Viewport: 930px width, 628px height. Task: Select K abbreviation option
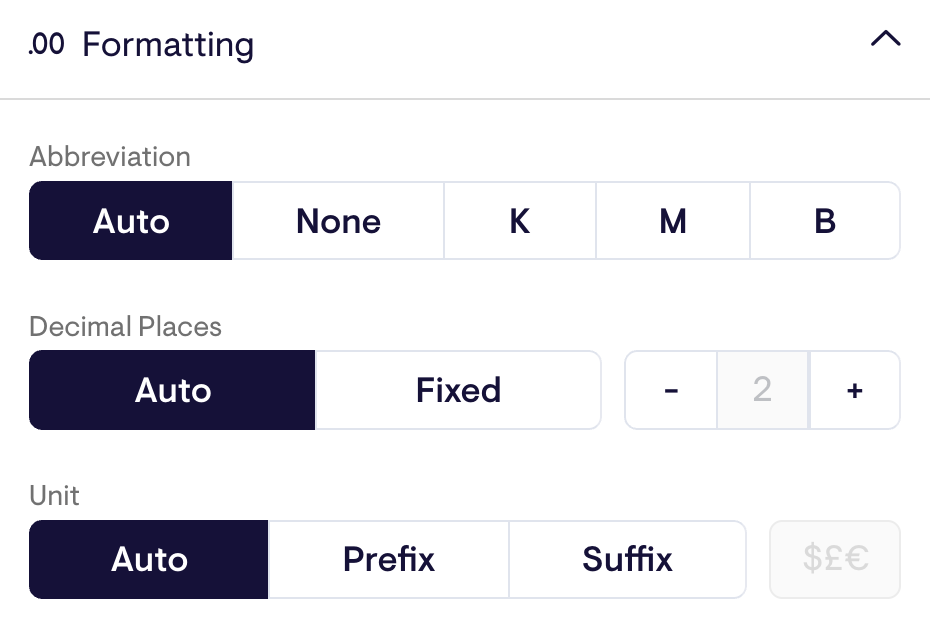[x=519, y=220]
